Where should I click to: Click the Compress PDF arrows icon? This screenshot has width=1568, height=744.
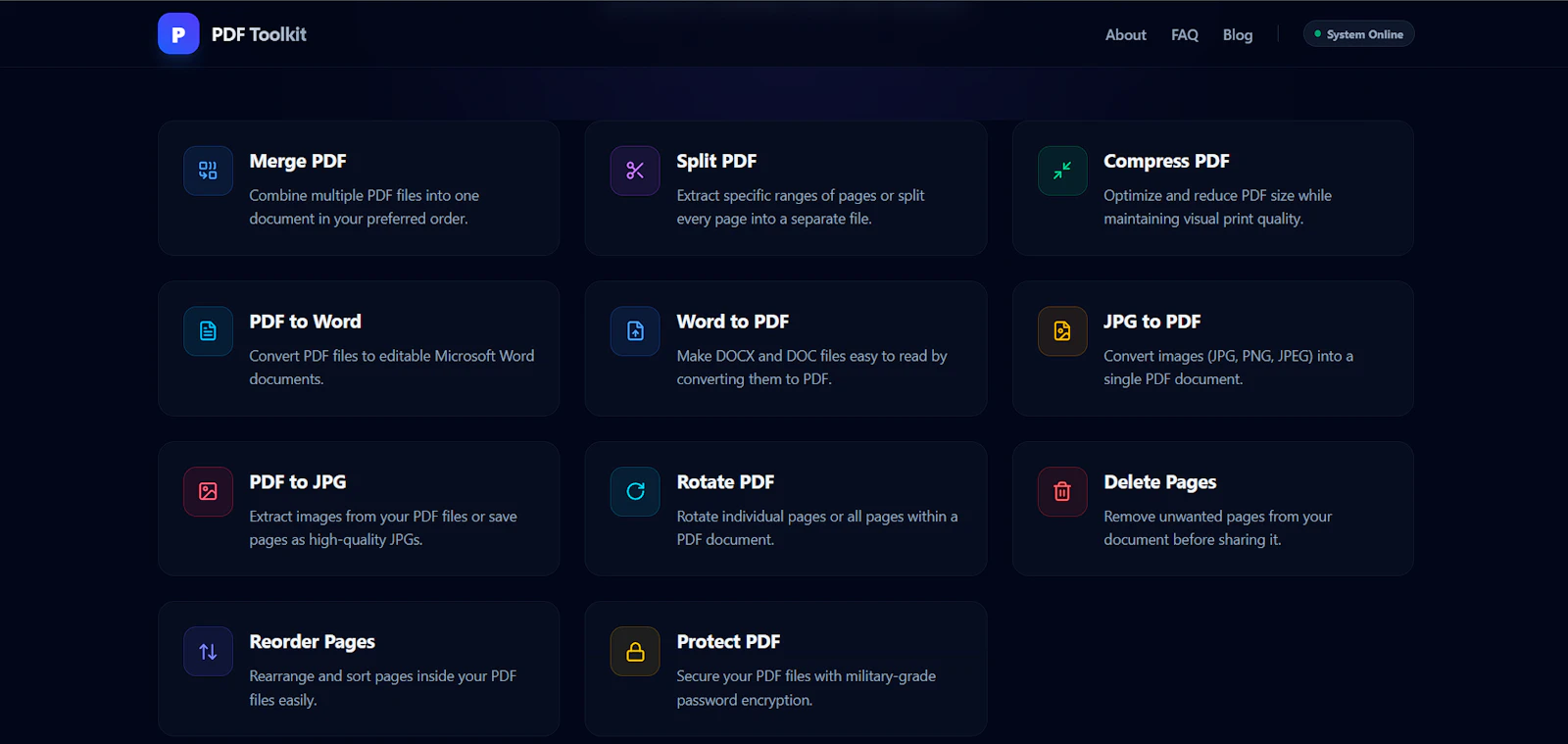point(1062,171)
